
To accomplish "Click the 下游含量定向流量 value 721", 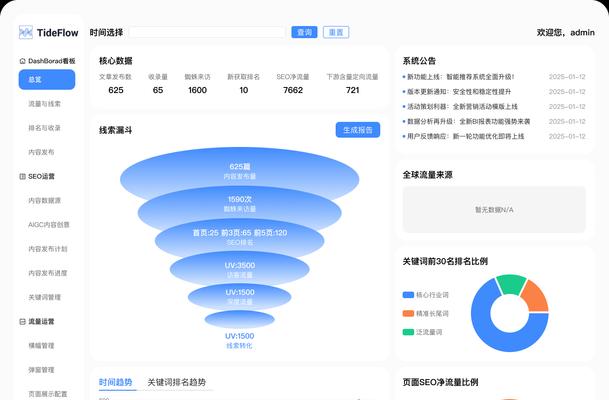I will (x=352, y=90).
